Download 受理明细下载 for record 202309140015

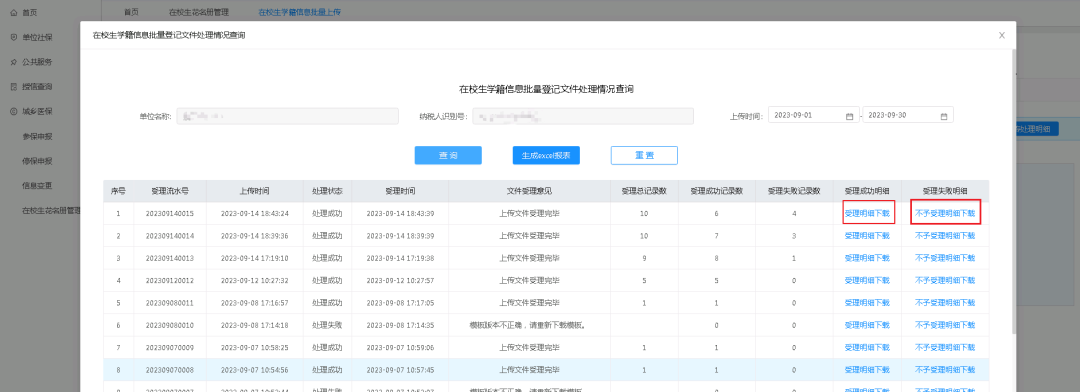(x=867, y=214)
